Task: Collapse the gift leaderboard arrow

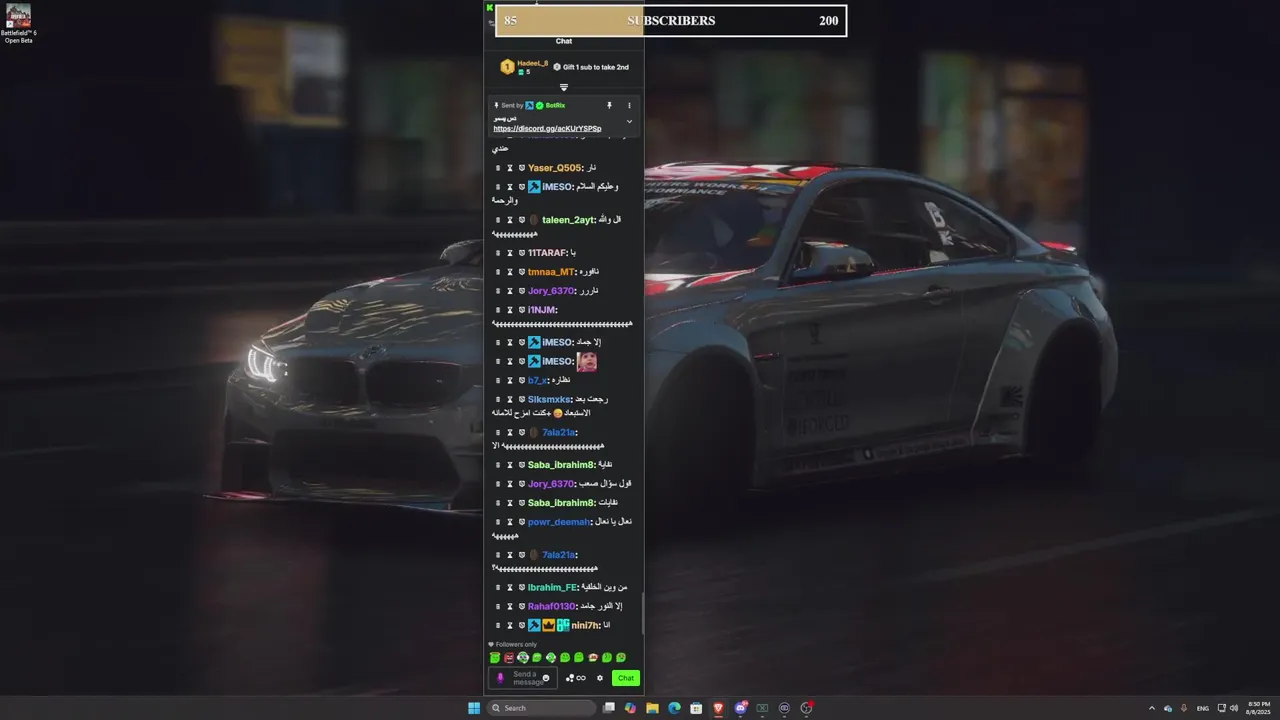Action: pos(564,87)
